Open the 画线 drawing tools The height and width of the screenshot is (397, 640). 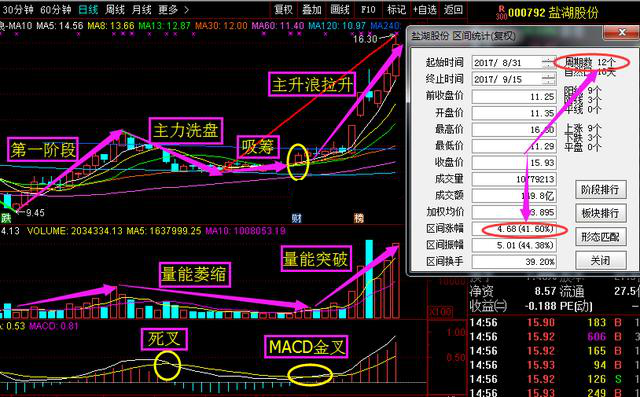coord(340,9)
